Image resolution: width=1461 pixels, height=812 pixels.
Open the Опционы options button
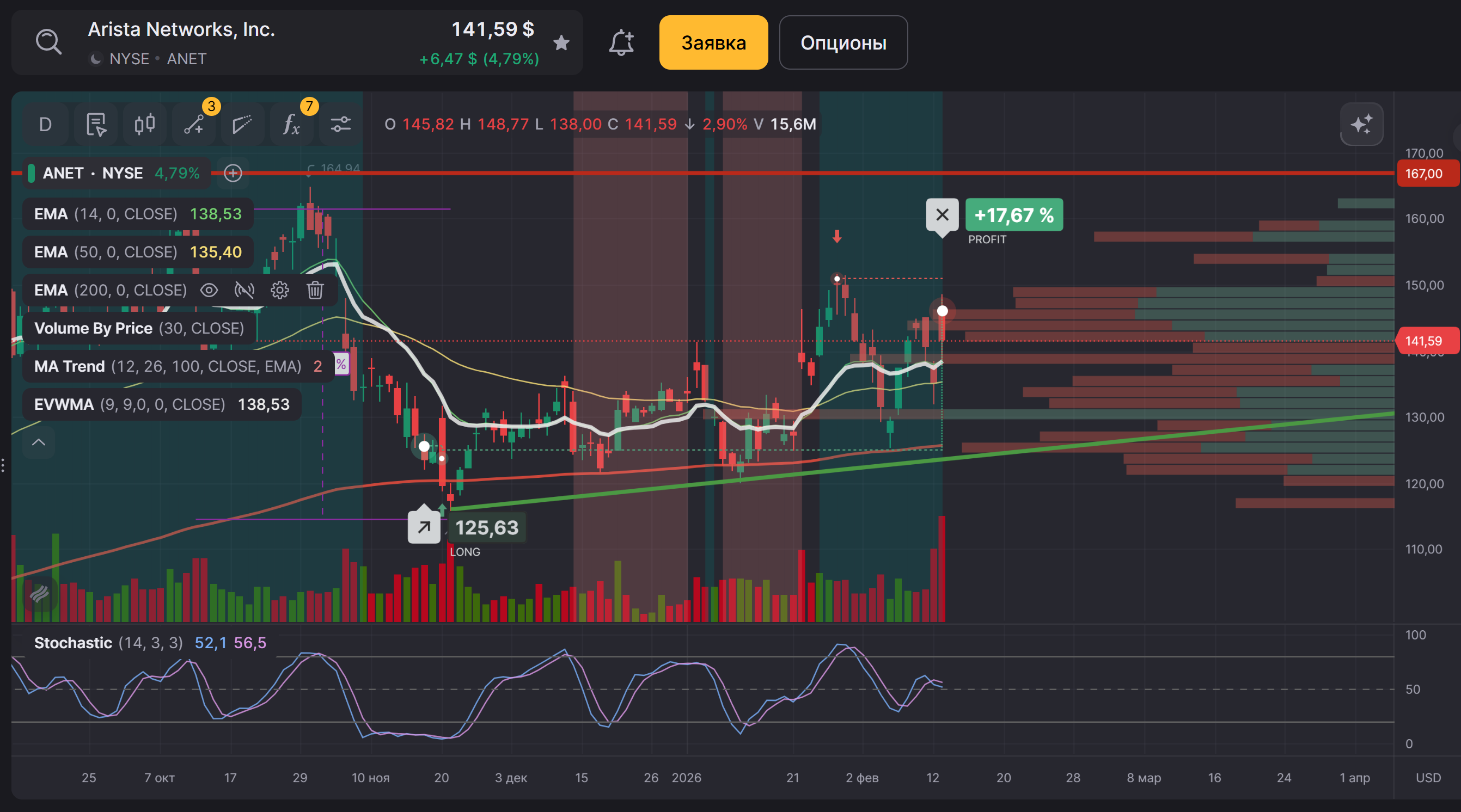click(x=843, y=42)
